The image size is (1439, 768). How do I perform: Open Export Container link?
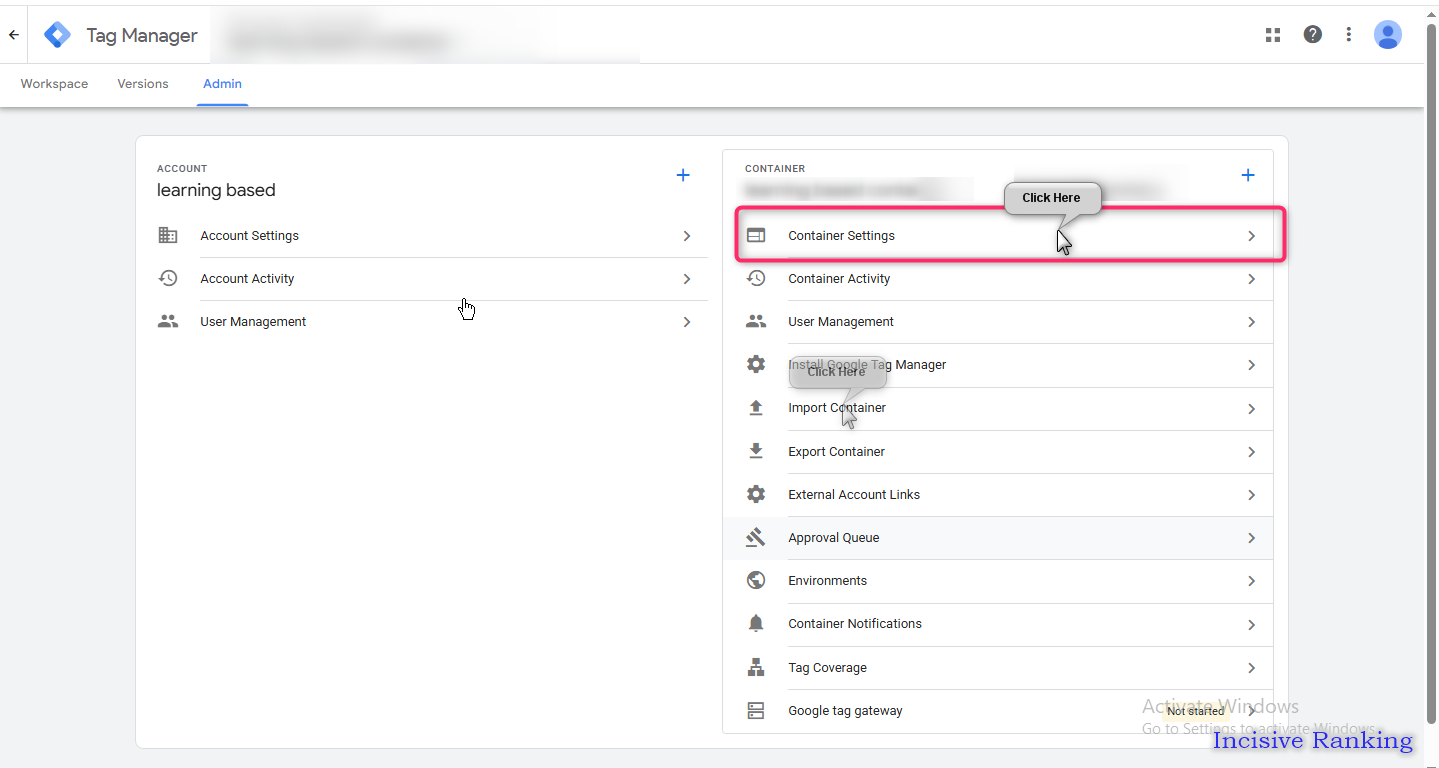(x=836, y=452)
